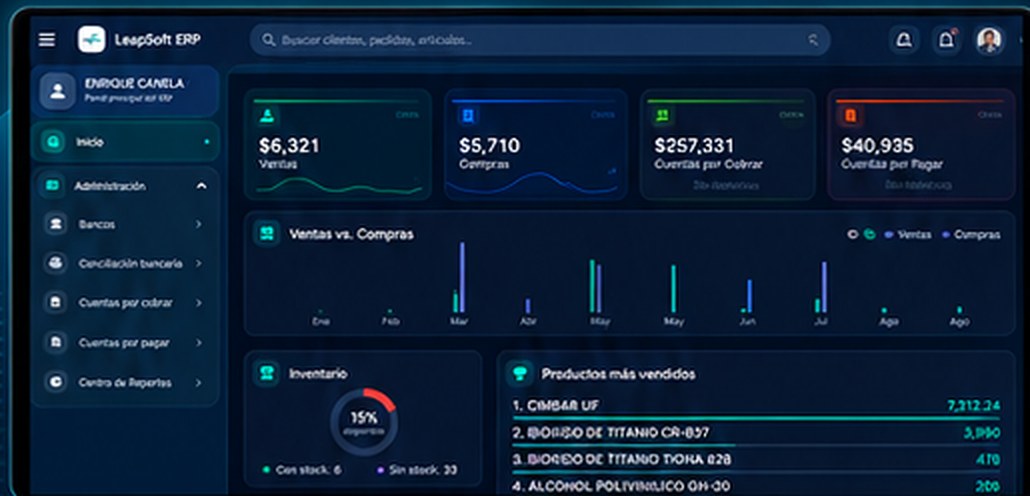Click the search magnifier icon

(x=268, y=40)
